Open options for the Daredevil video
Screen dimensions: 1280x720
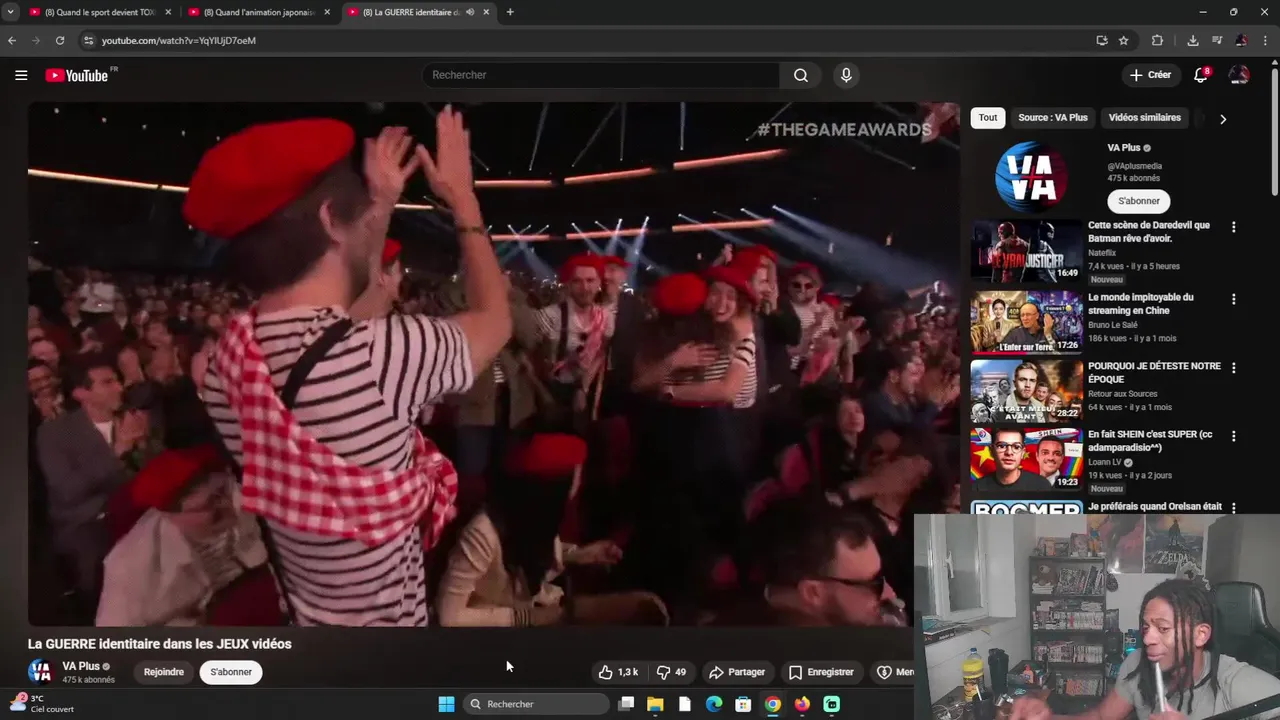(x=1233, y=227)
